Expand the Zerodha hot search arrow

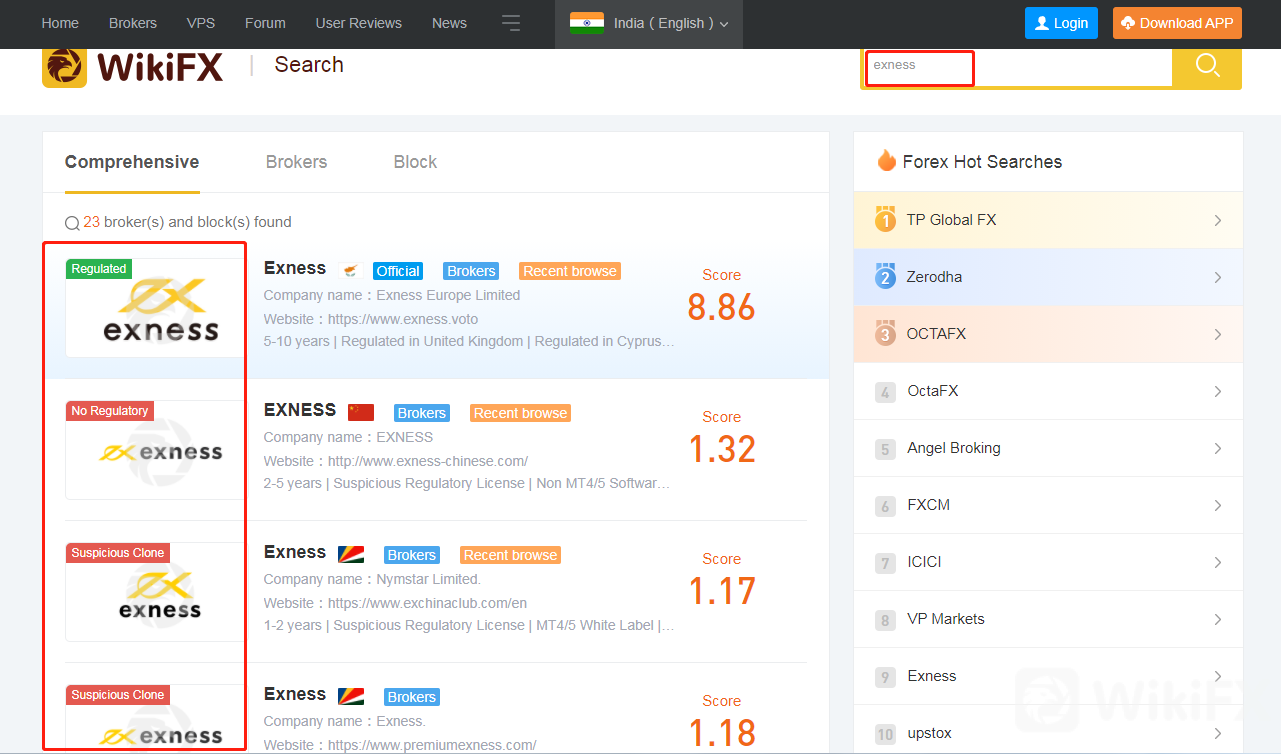tap(1217, 277)
